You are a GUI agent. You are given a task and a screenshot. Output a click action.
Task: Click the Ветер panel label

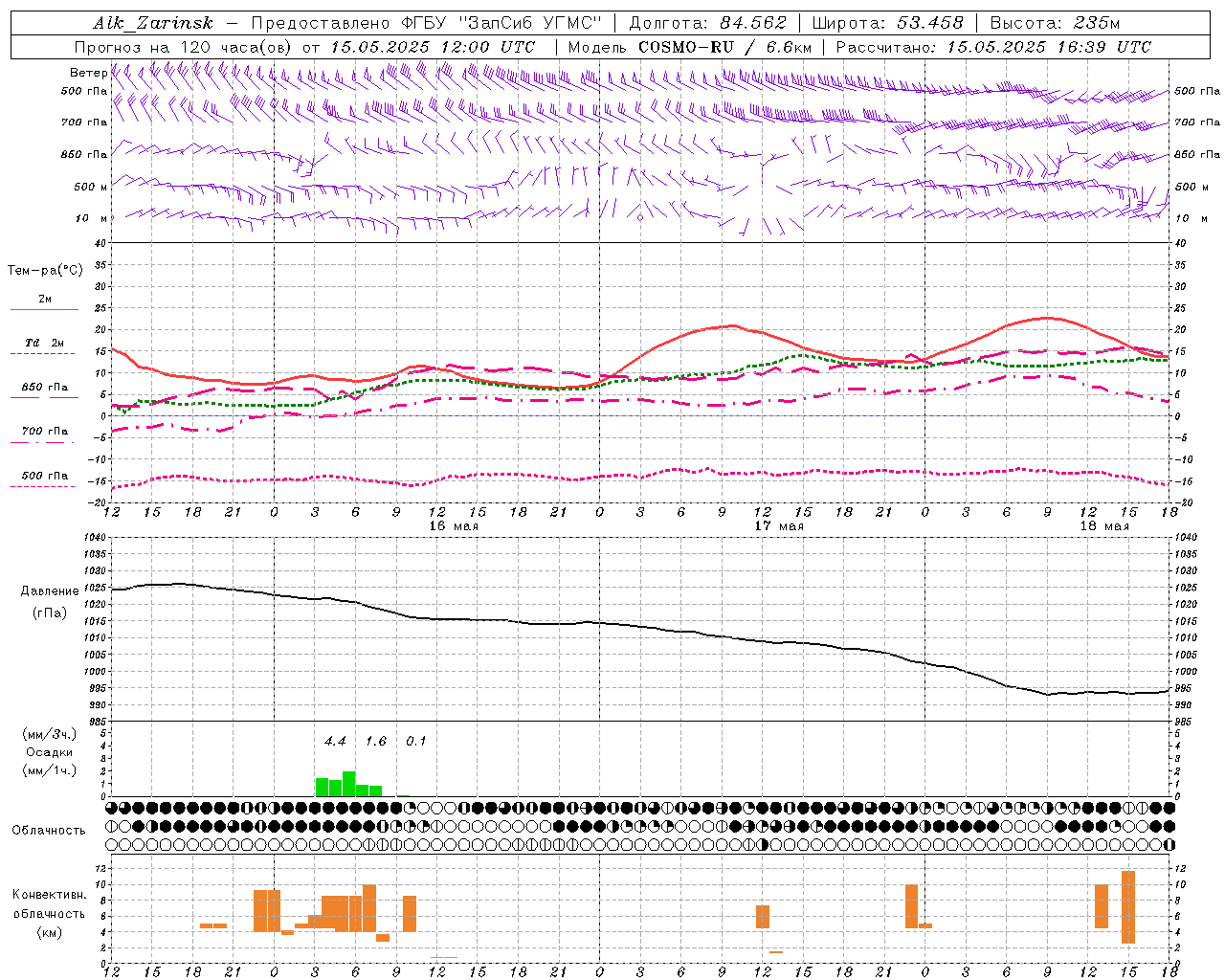[88, 73]
